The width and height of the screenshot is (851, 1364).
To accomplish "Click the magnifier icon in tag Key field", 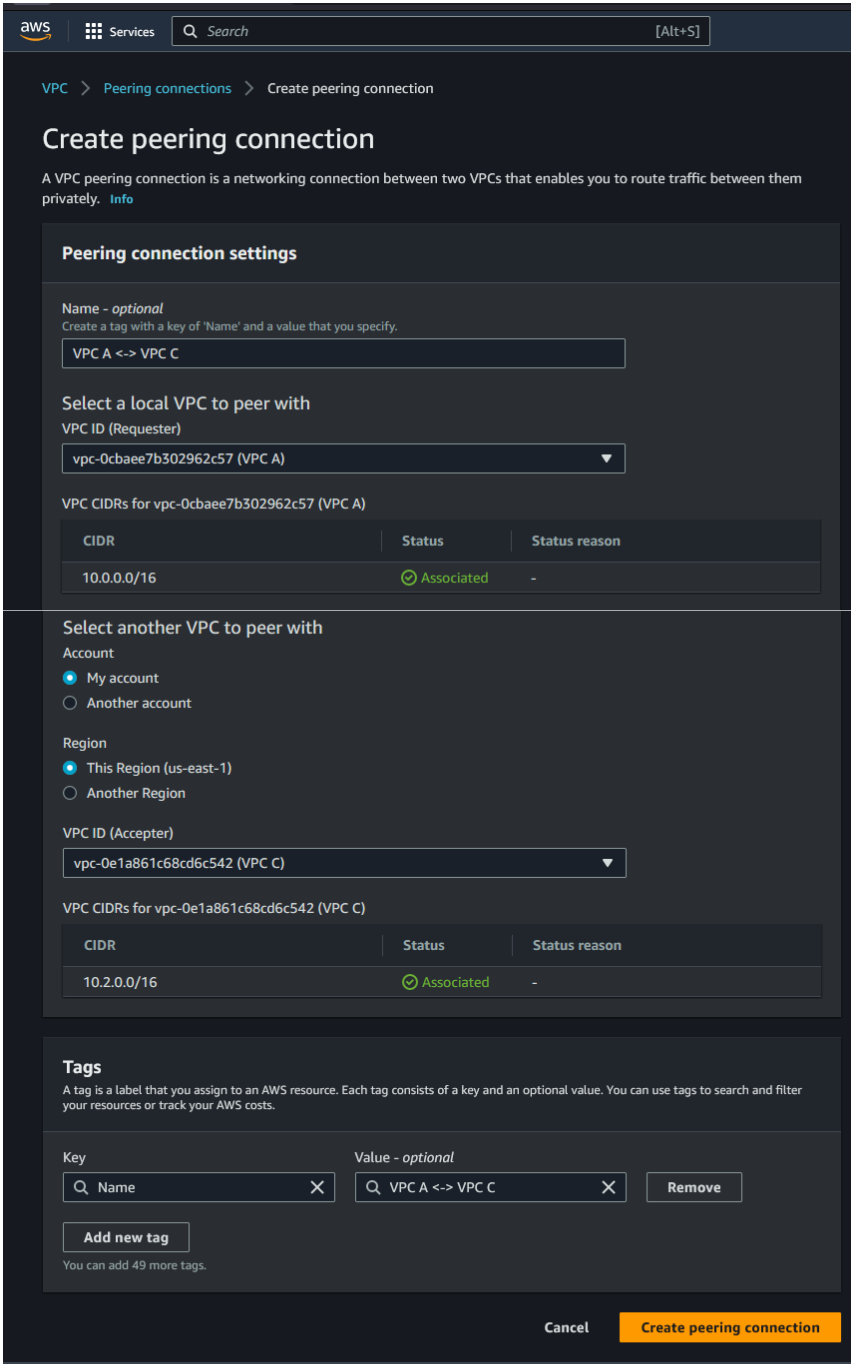I will click(x=80, y=1187).
